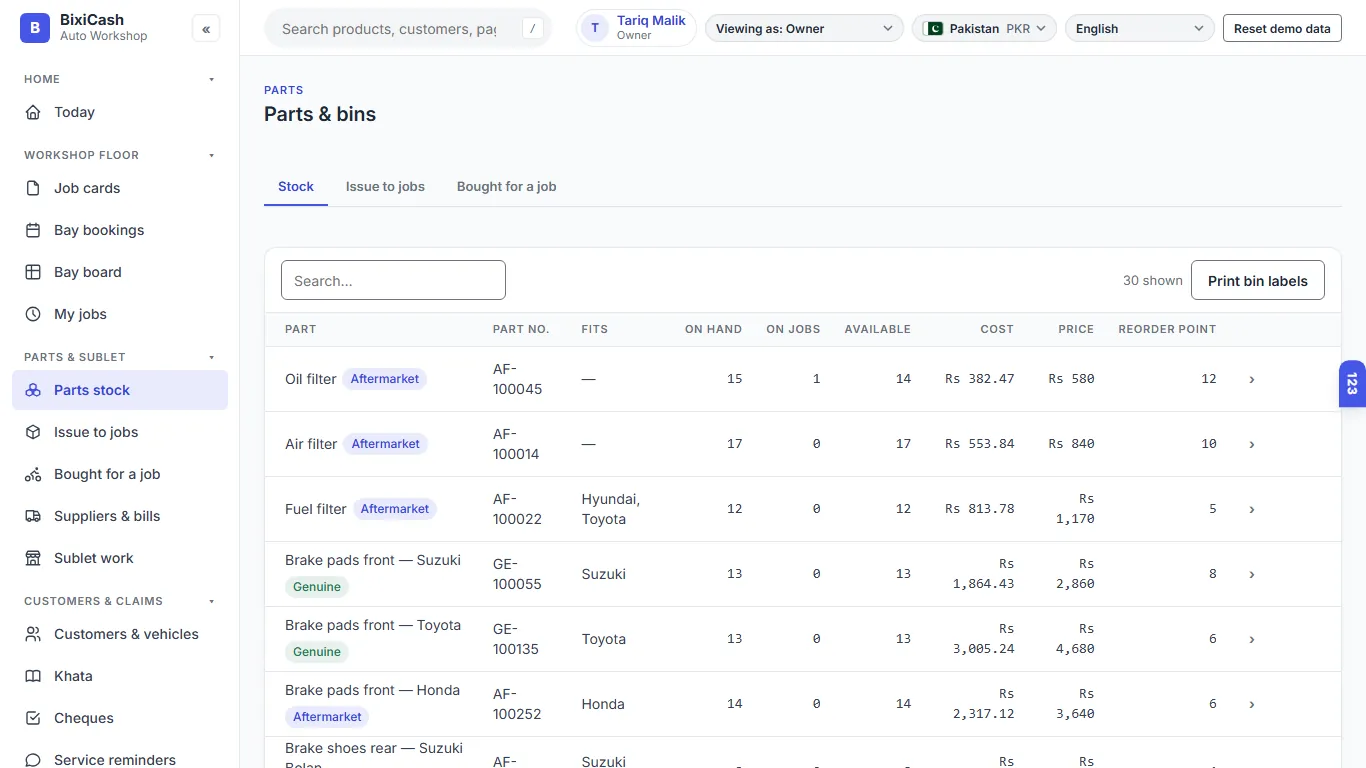Click the My jobs clock icon

click(x=33, y=314)
